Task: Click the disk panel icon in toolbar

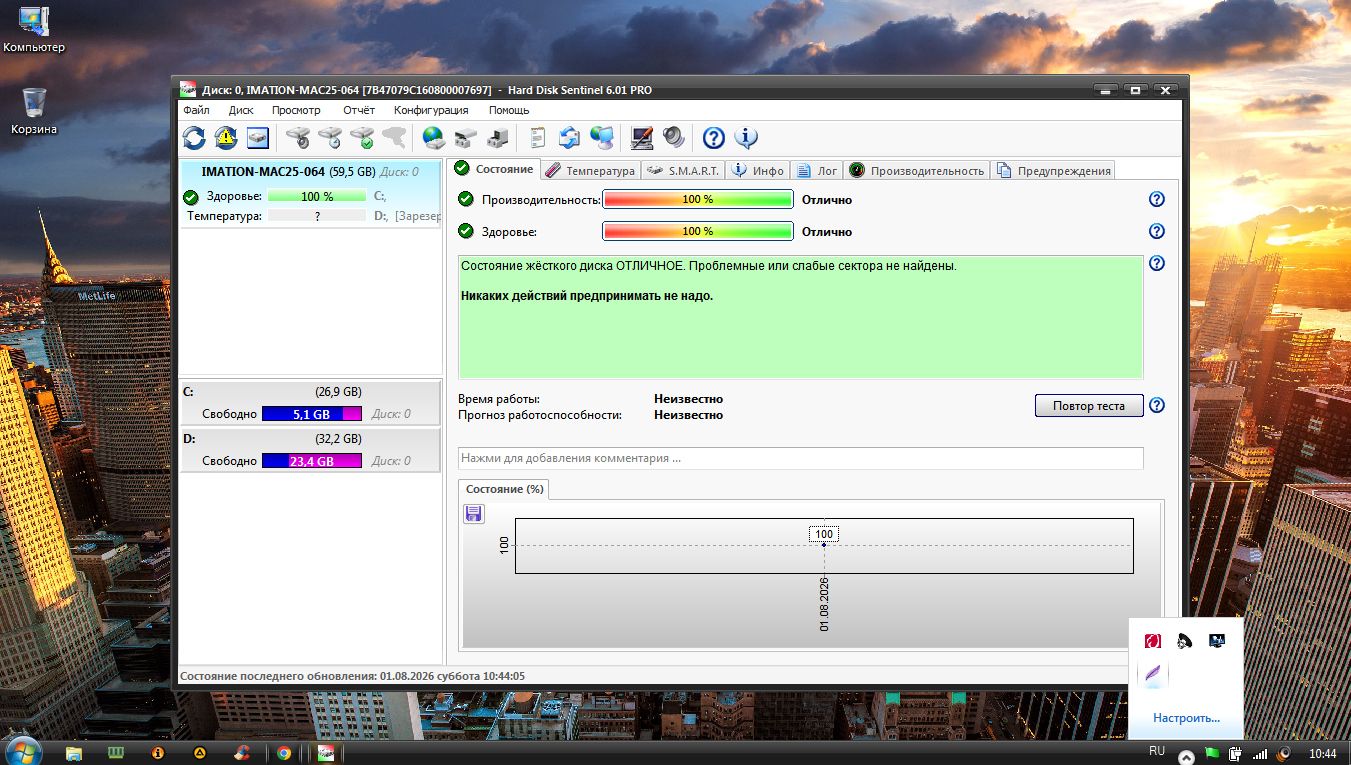Action: [x=258, y=138]
